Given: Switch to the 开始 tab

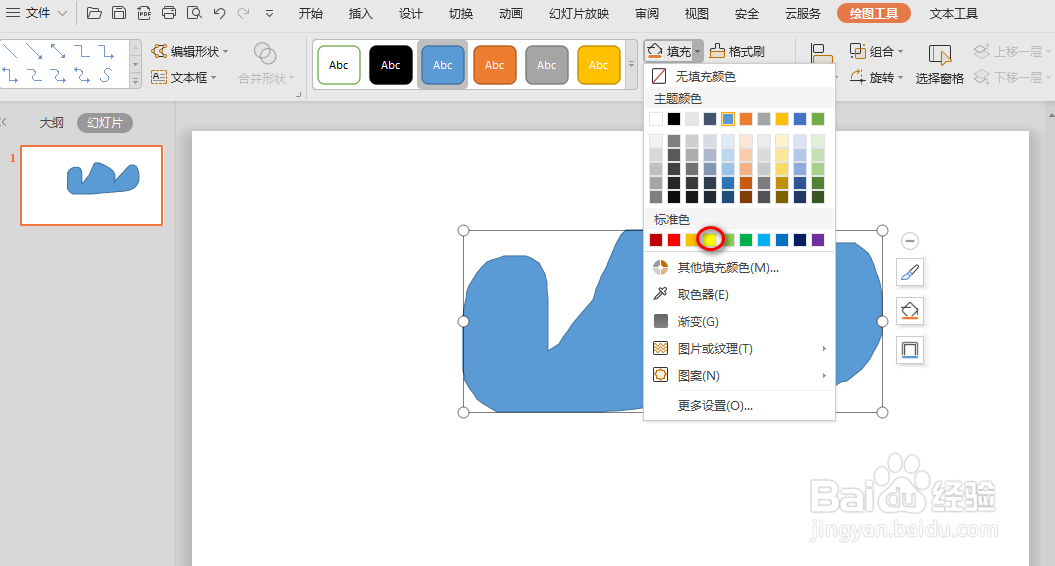Looking at the screenshot, I should [x=310, y=13].
